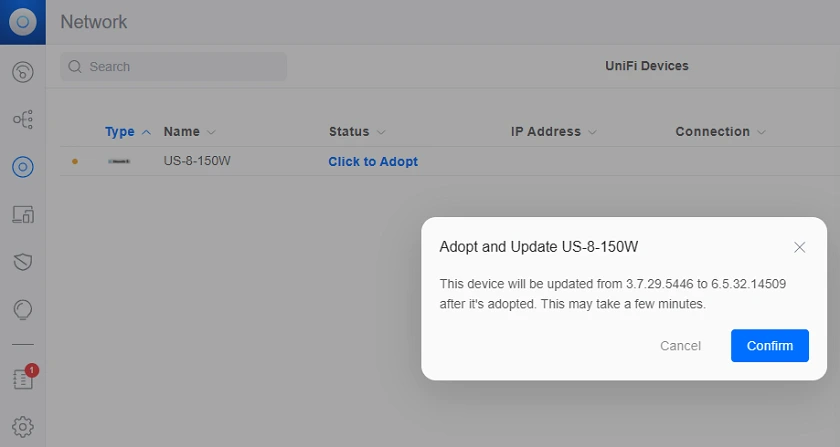
Task: Open the UniFi logo home icon
Action: [22, 22]
